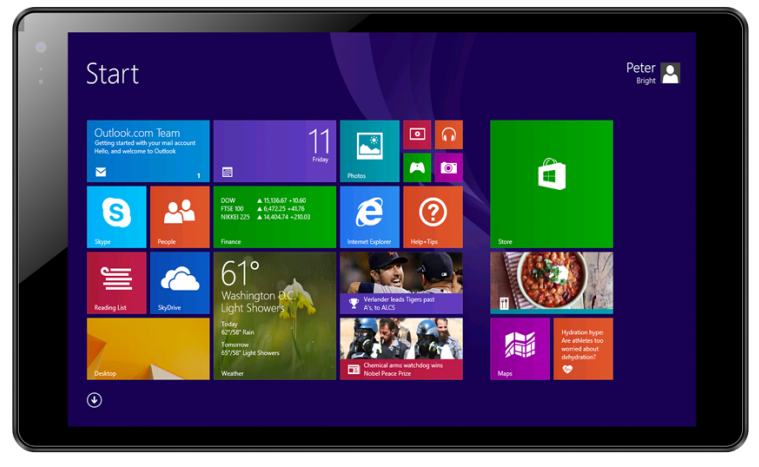Click the Mail envelope icon in Outlook tile
The width and height of the screenshot is (759, 467).
coord(101,172)
